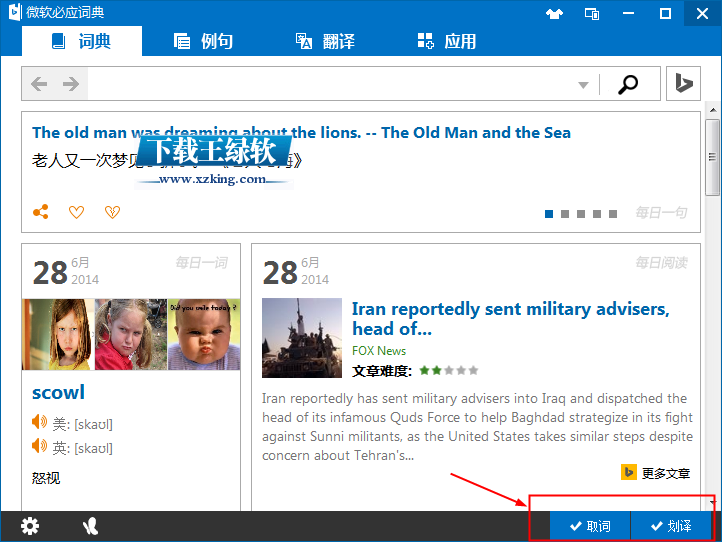This screenshot has height=542, width=722.
Task: Click the article summary paragraph
Action: click(477, 427)
